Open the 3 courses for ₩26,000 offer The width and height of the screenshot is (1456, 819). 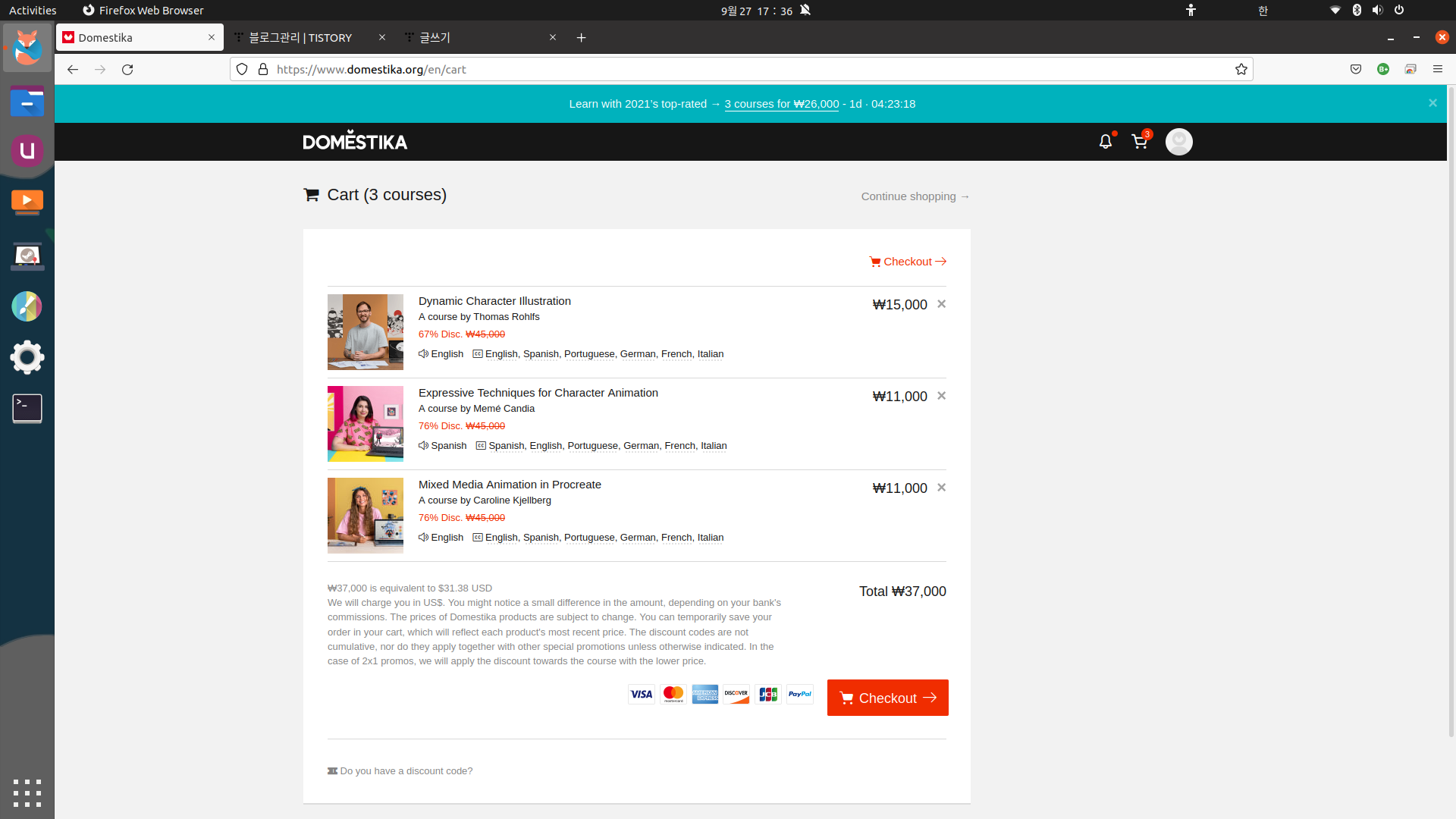(781, 104)
